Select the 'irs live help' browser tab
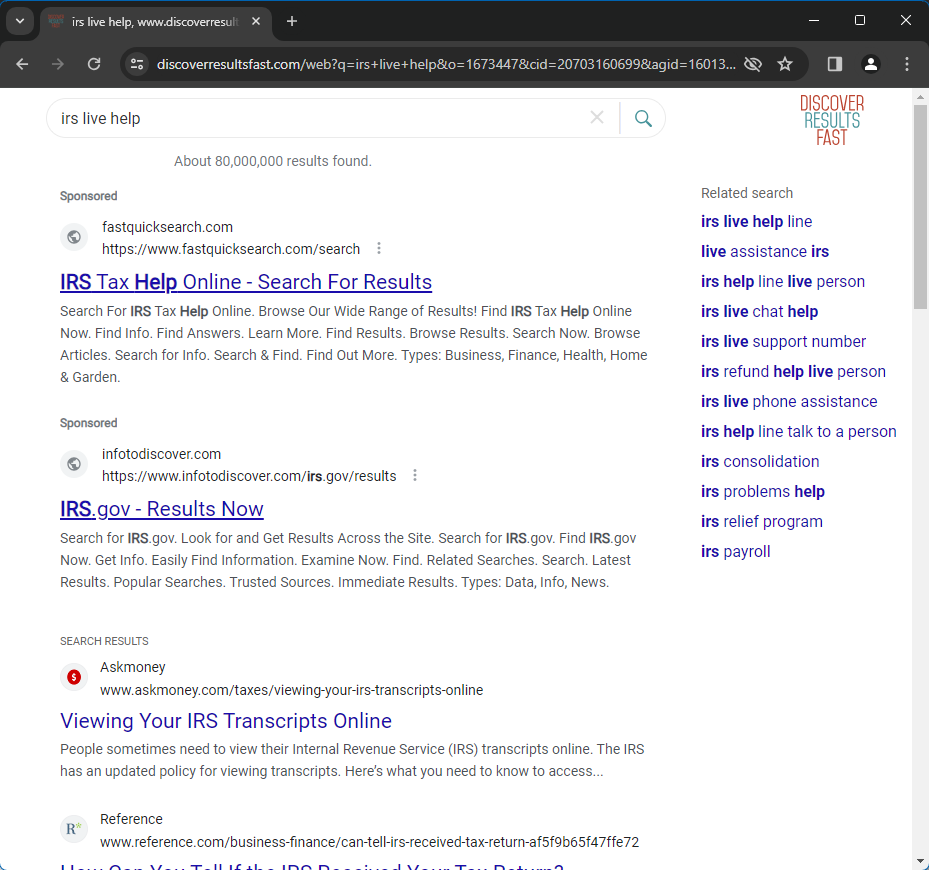This screenshot has width=929, height=870. tap(150, 21)
